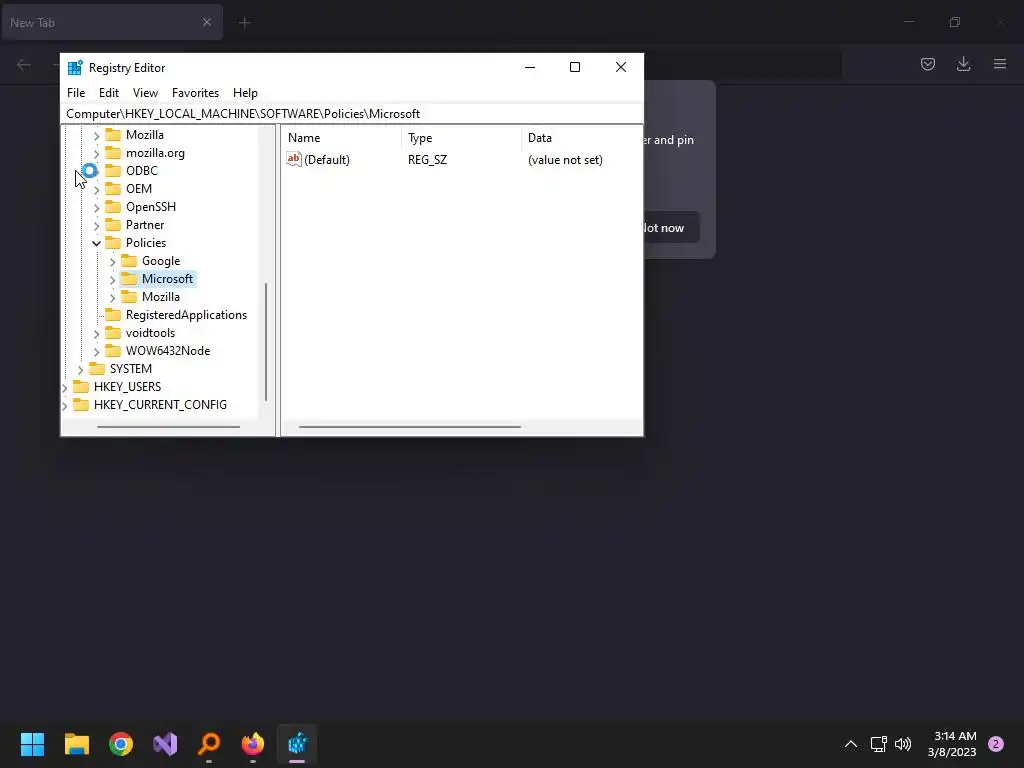Image resolution: width=1024 pixels, height=768 pixels.
Task: Collapse the Policies key
Action: tap(97, 243)
